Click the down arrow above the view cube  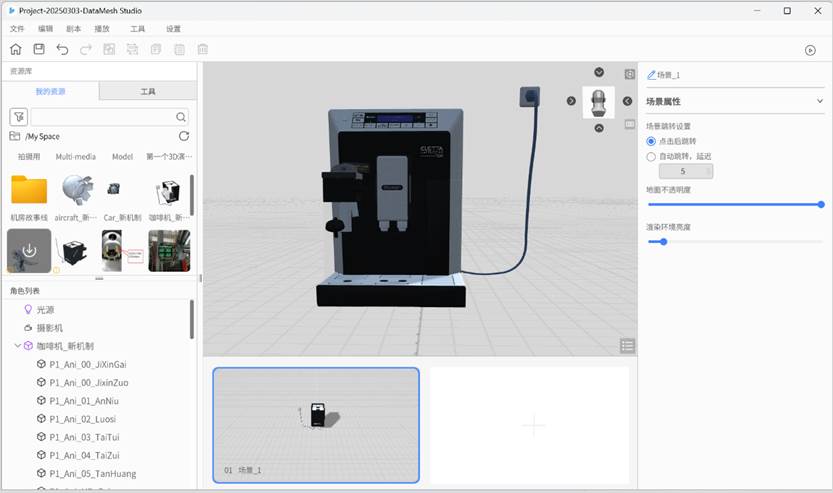(x=599, y=72)
